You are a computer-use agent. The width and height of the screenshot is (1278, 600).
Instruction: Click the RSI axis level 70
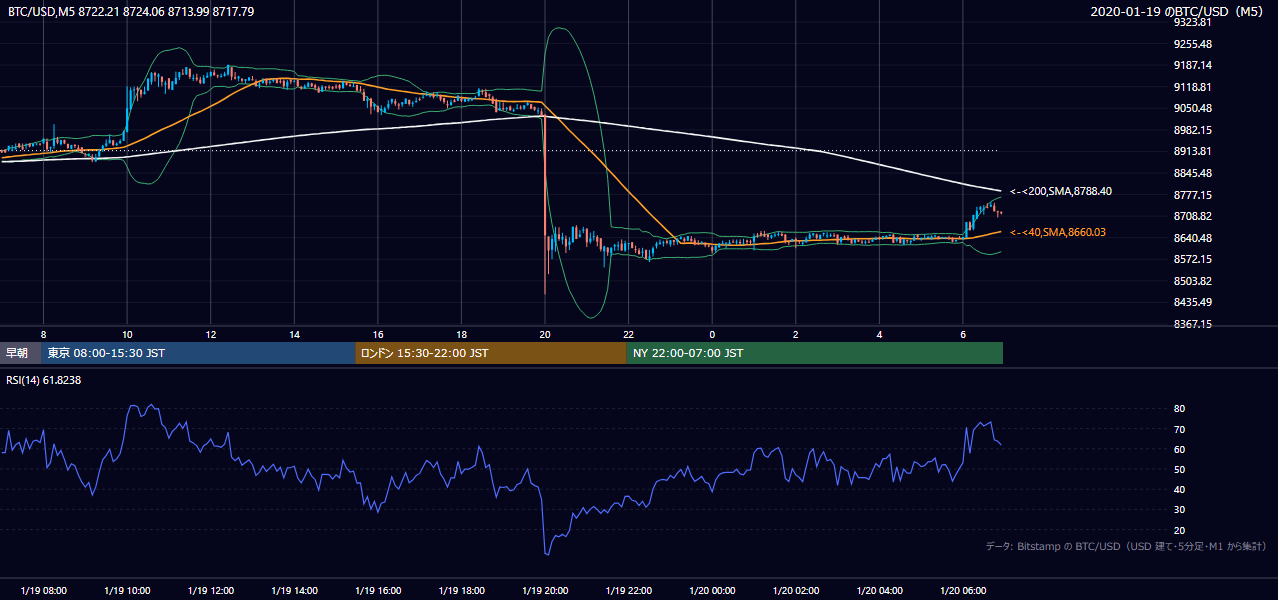[x=1179, y=429]
